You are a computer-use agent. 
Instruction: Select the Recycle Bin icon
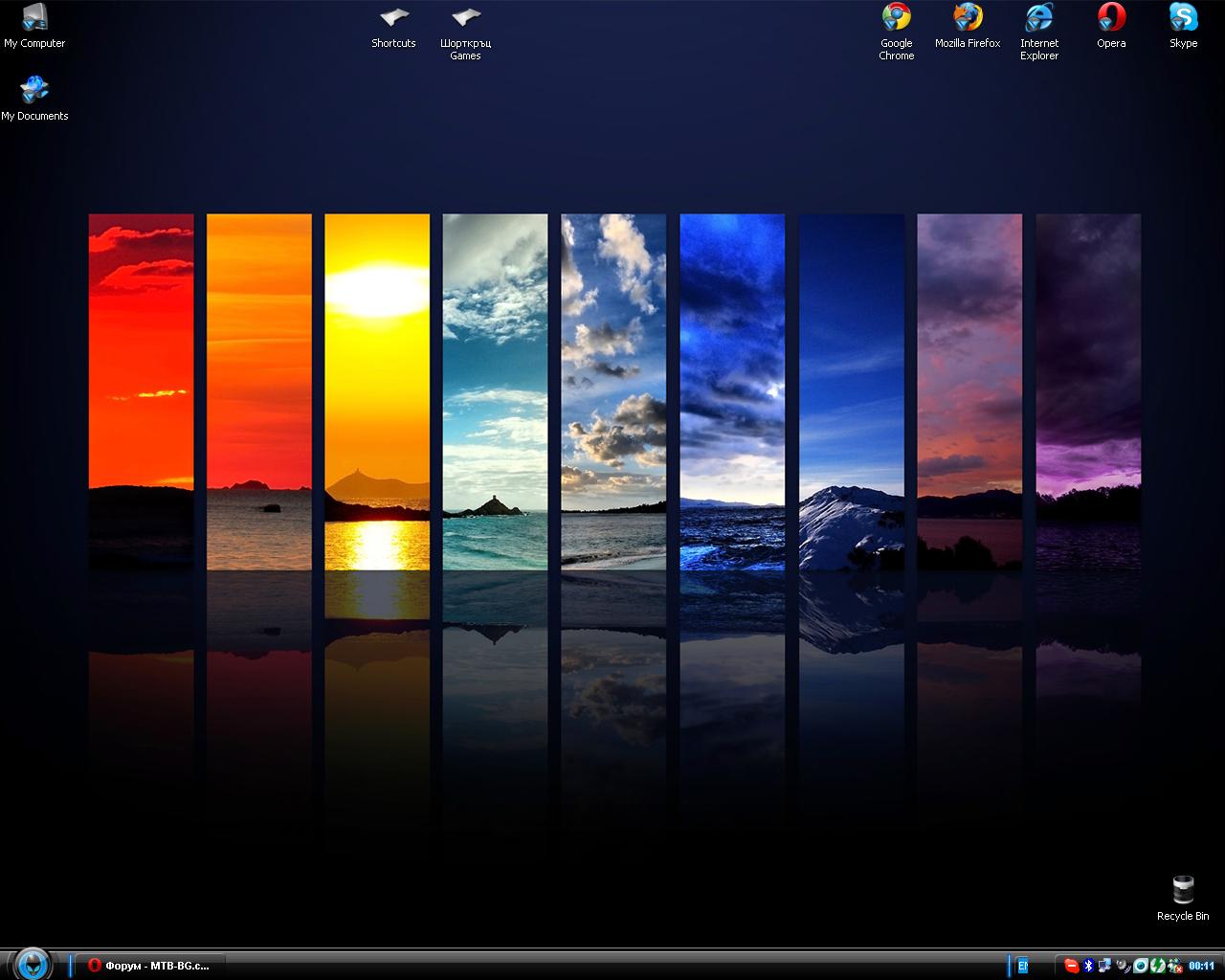point(1183,891)
